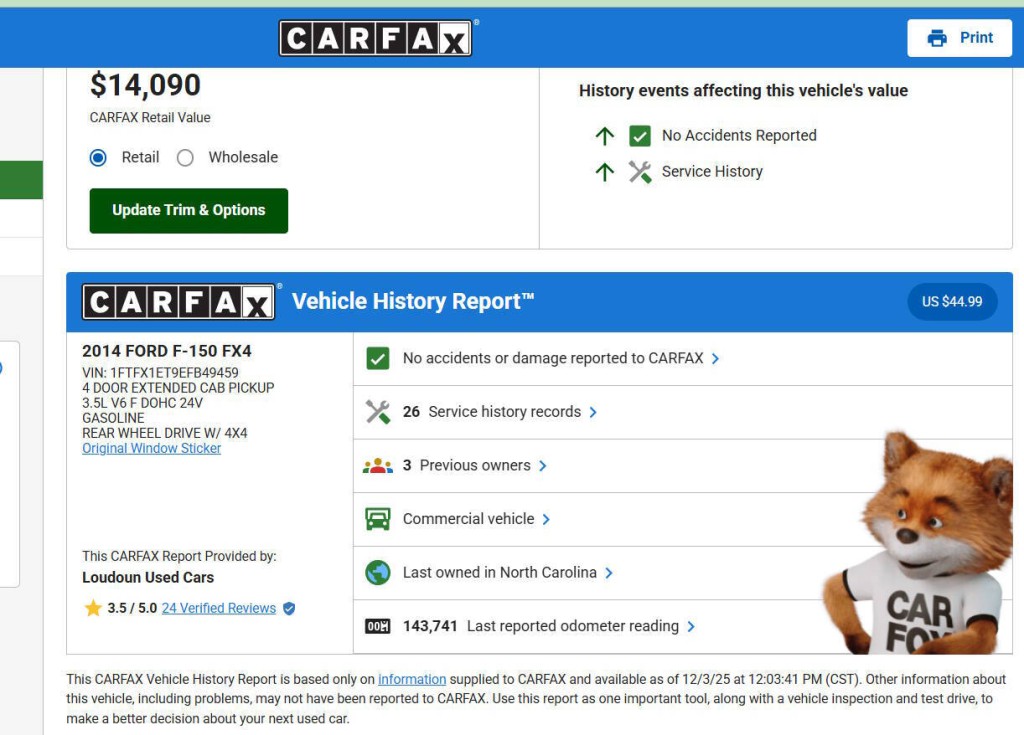This screenshot has width=1024, height=735.
Task: Click the CARFAX logo in the top banner
Action: click(376, 37)
